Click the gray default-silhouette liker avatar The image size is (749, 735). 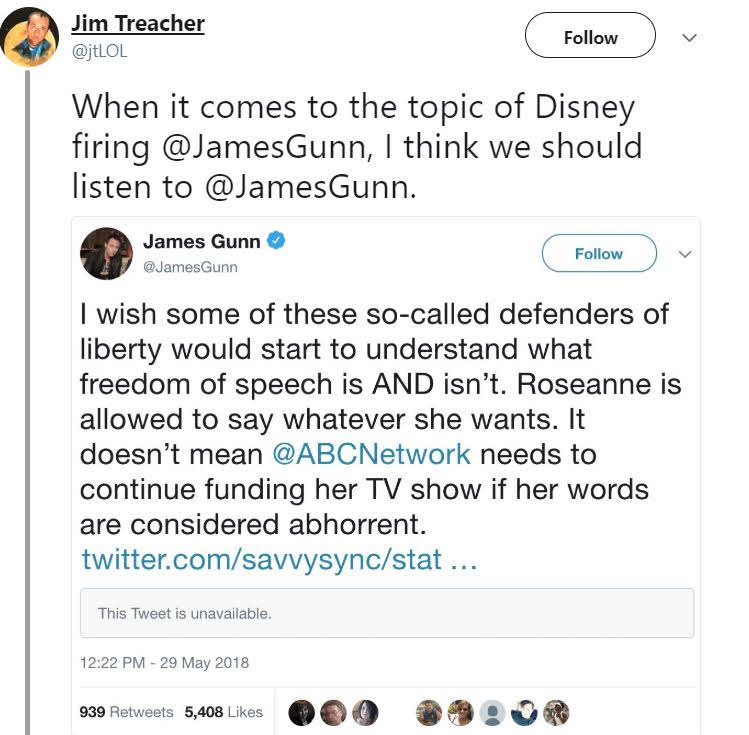tap(492, 713)
